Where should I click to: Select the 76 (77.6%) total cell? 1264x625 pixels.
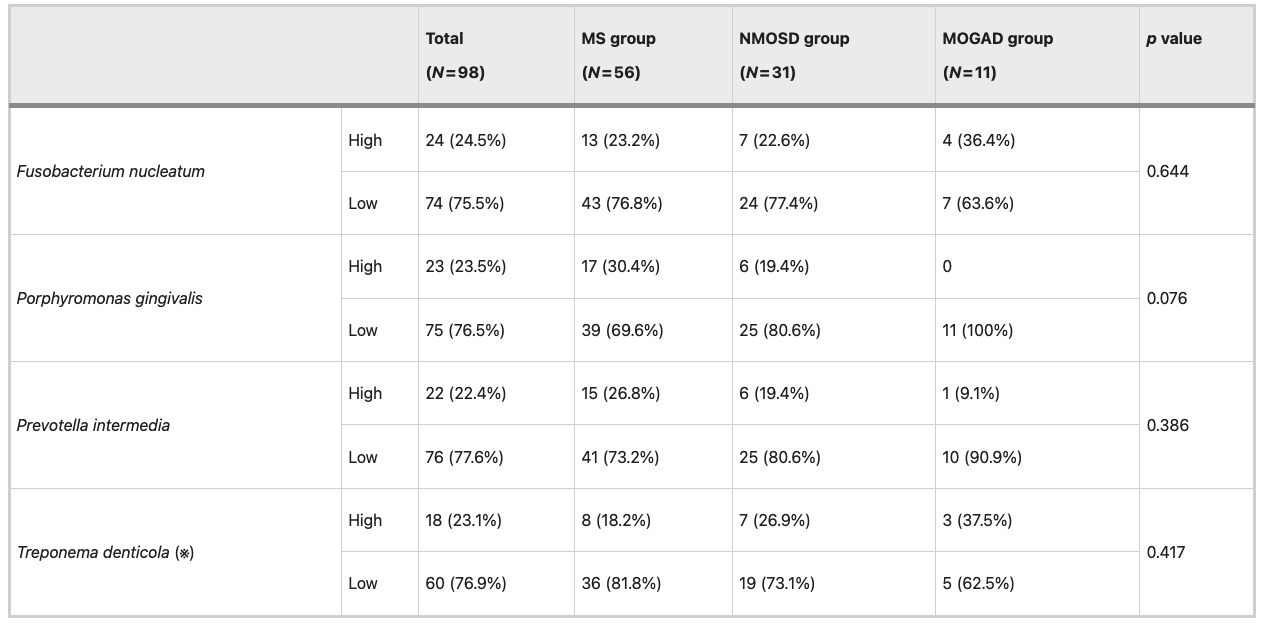465,457
